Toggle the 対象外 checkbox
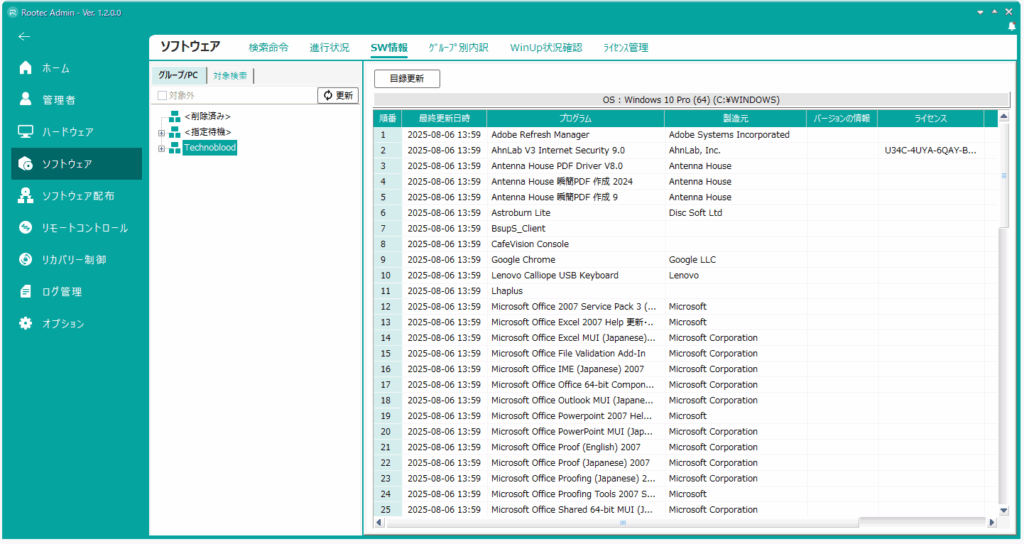1024x544 pixels. [x=162, y=96]
